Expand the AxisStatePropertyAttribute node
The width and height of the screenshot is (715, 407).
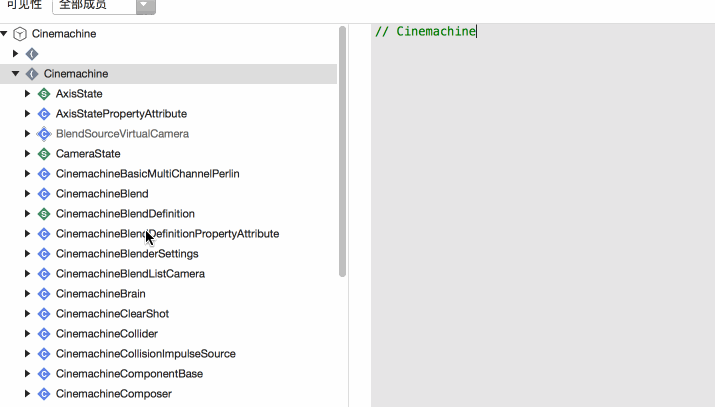click(28, 114)
